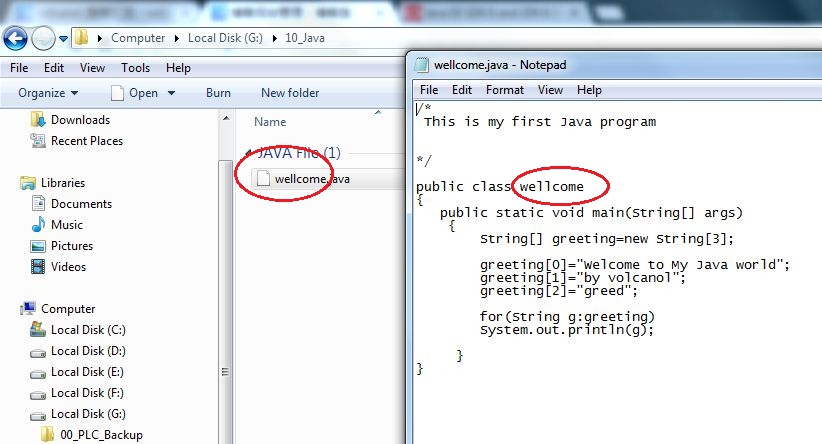Select Computer in the address breadcrumb
This screenshot has width=822, height=444.
(138, 38)
